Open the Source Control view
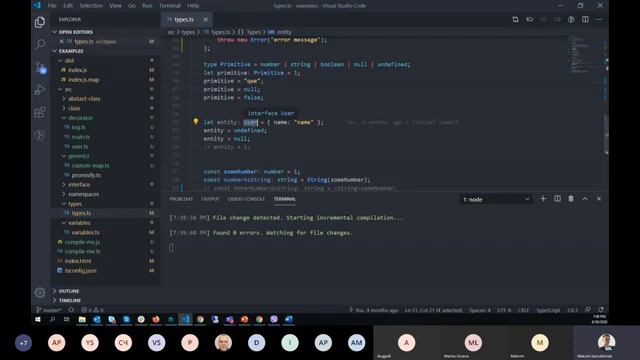 coord(40,68)
